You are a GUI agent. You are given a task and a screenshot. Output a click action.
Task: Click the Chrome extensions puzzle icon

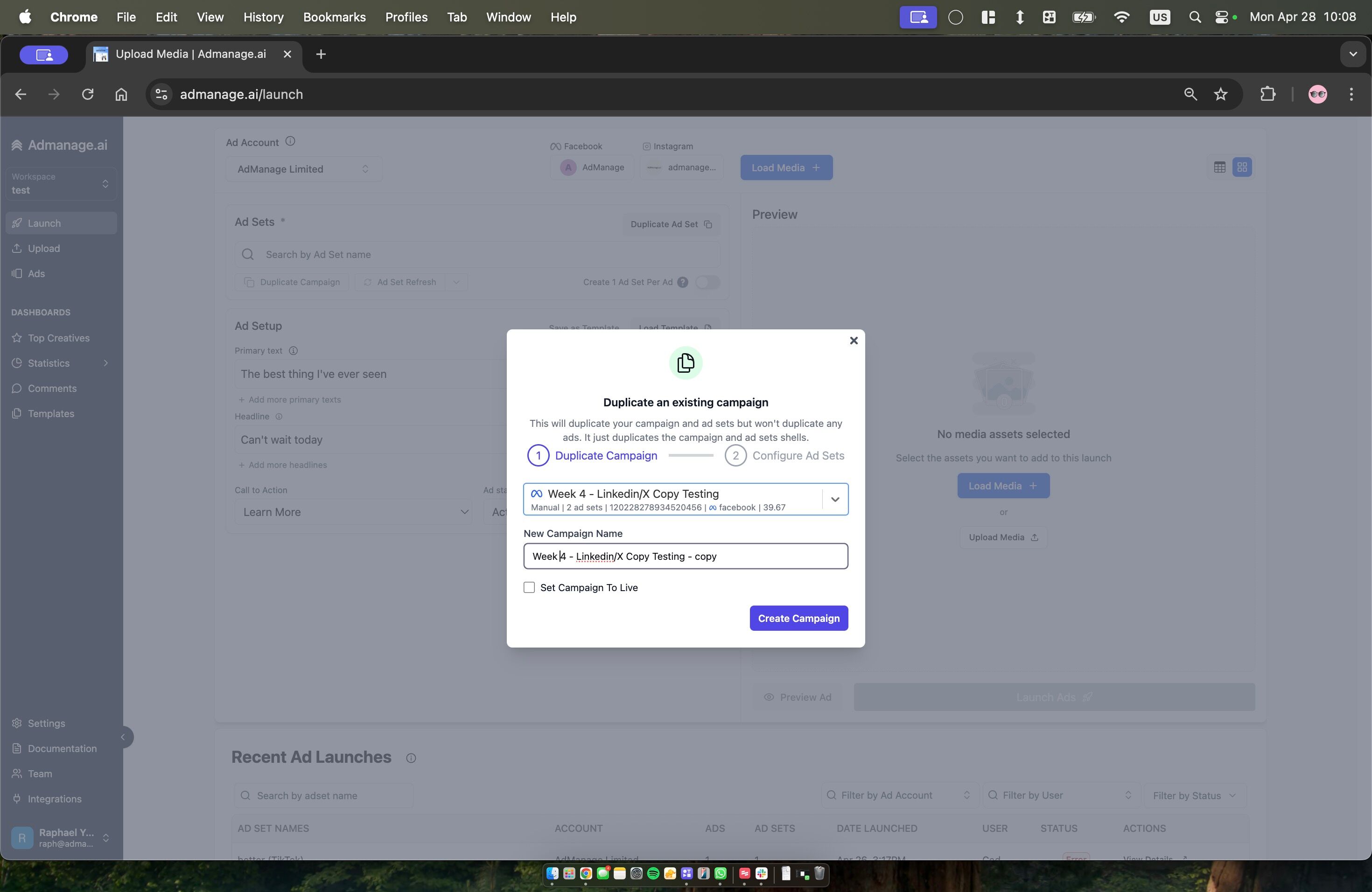click(1267, 94)
